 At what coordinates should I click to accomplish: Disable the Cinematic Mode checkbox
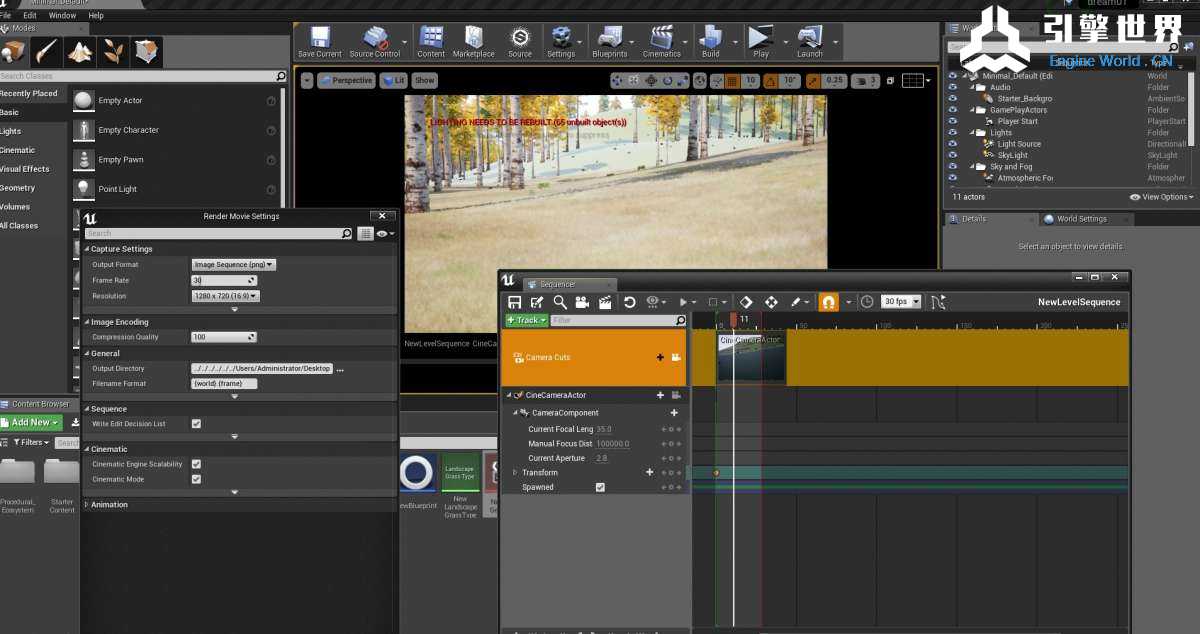click(x=196, y=479)
